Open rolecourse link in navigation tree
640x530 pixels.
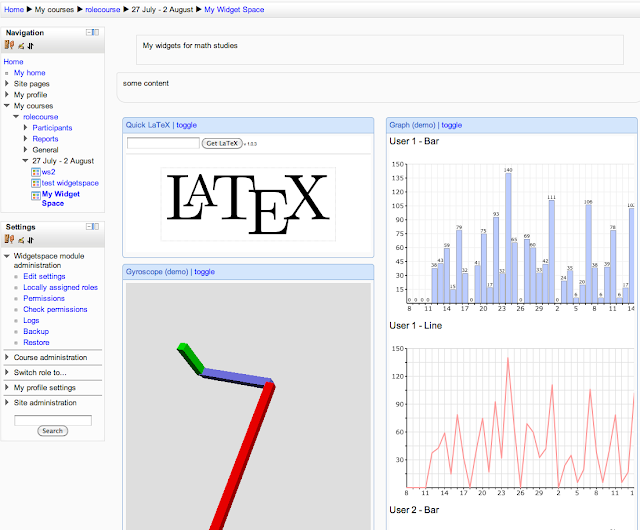point(40,117)
